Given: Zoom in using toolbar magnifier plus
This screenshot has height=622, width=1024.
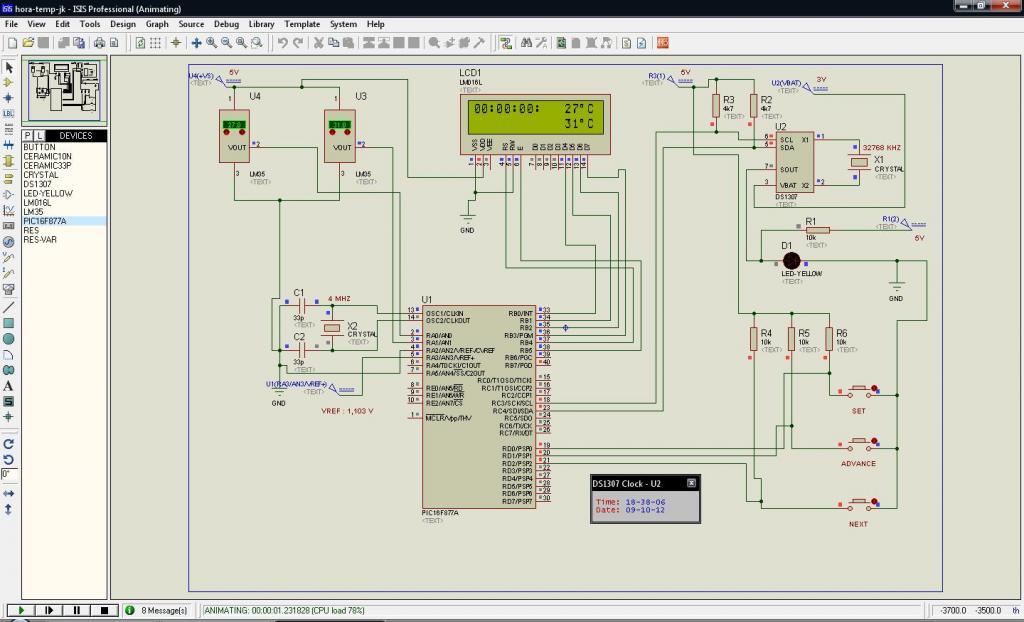Looking at the screenshot, I should [x=212, y=43].
